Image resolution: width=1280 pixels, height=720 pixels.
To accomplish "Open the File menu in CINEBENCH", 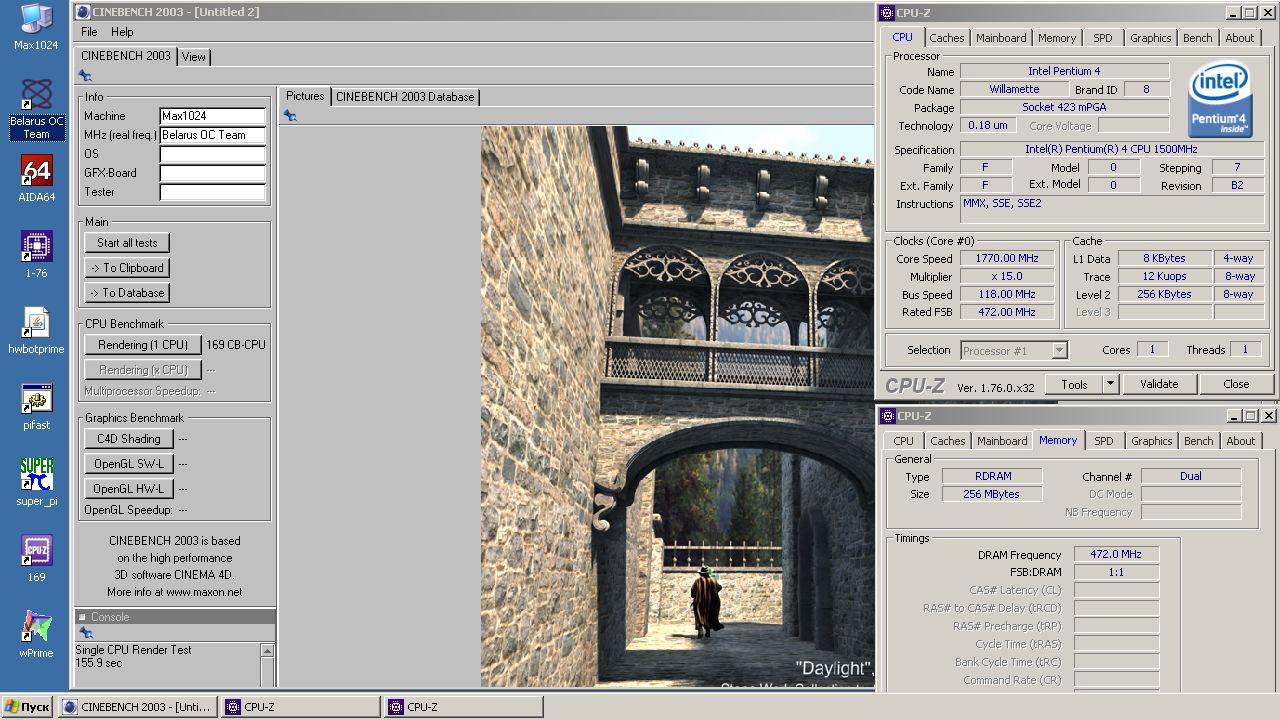I will (x=89, y=32).
